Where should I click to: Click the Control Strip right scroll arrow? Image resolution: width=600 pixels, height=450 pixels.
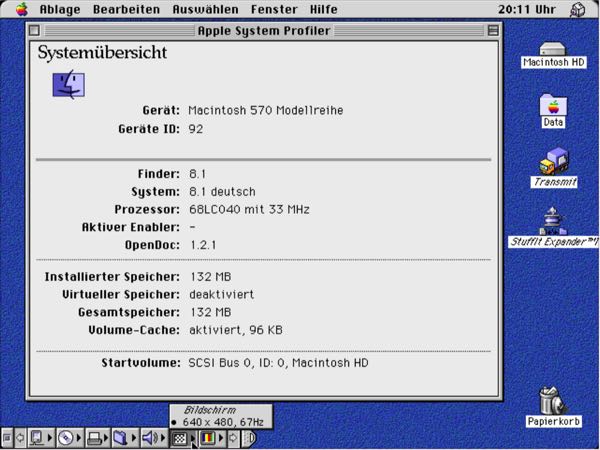(233, 438)
